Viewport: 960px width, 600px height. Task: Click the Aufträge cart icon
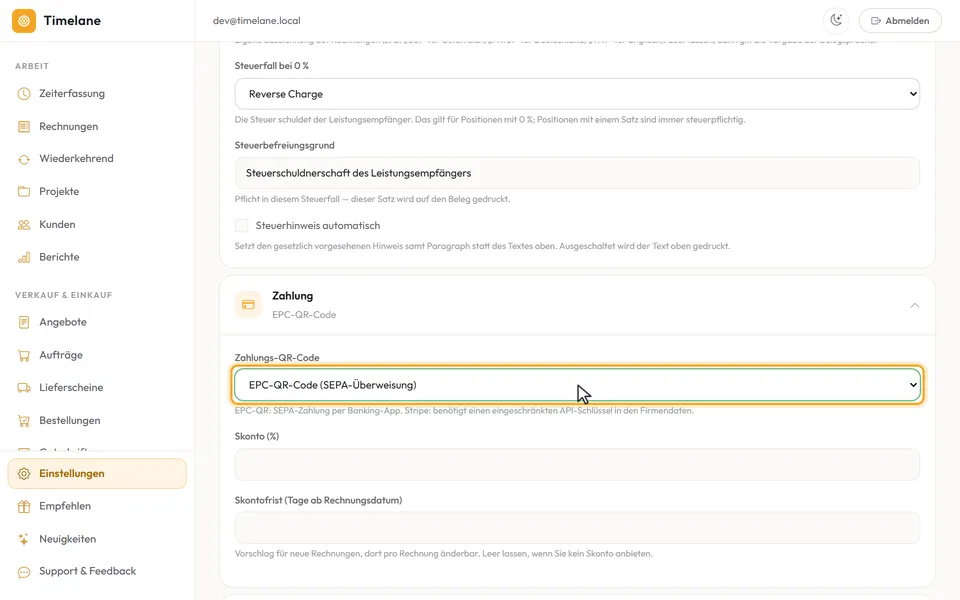(24, 355)
